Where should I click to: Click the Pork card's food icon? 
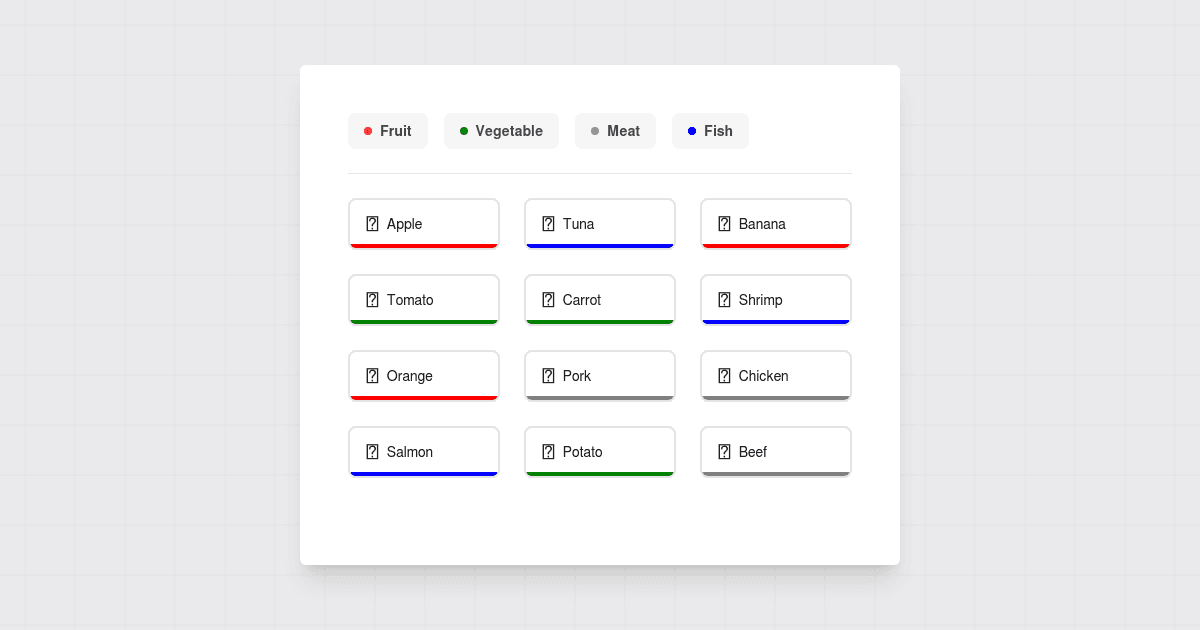[550, 375]
